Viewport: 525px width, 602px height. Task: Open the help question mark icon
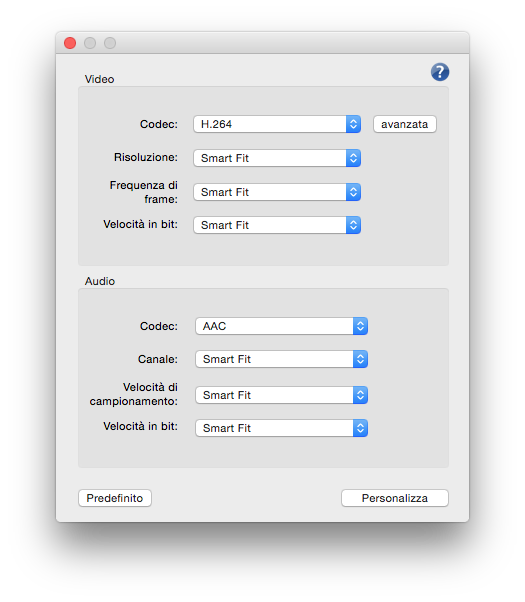(440, 72)
